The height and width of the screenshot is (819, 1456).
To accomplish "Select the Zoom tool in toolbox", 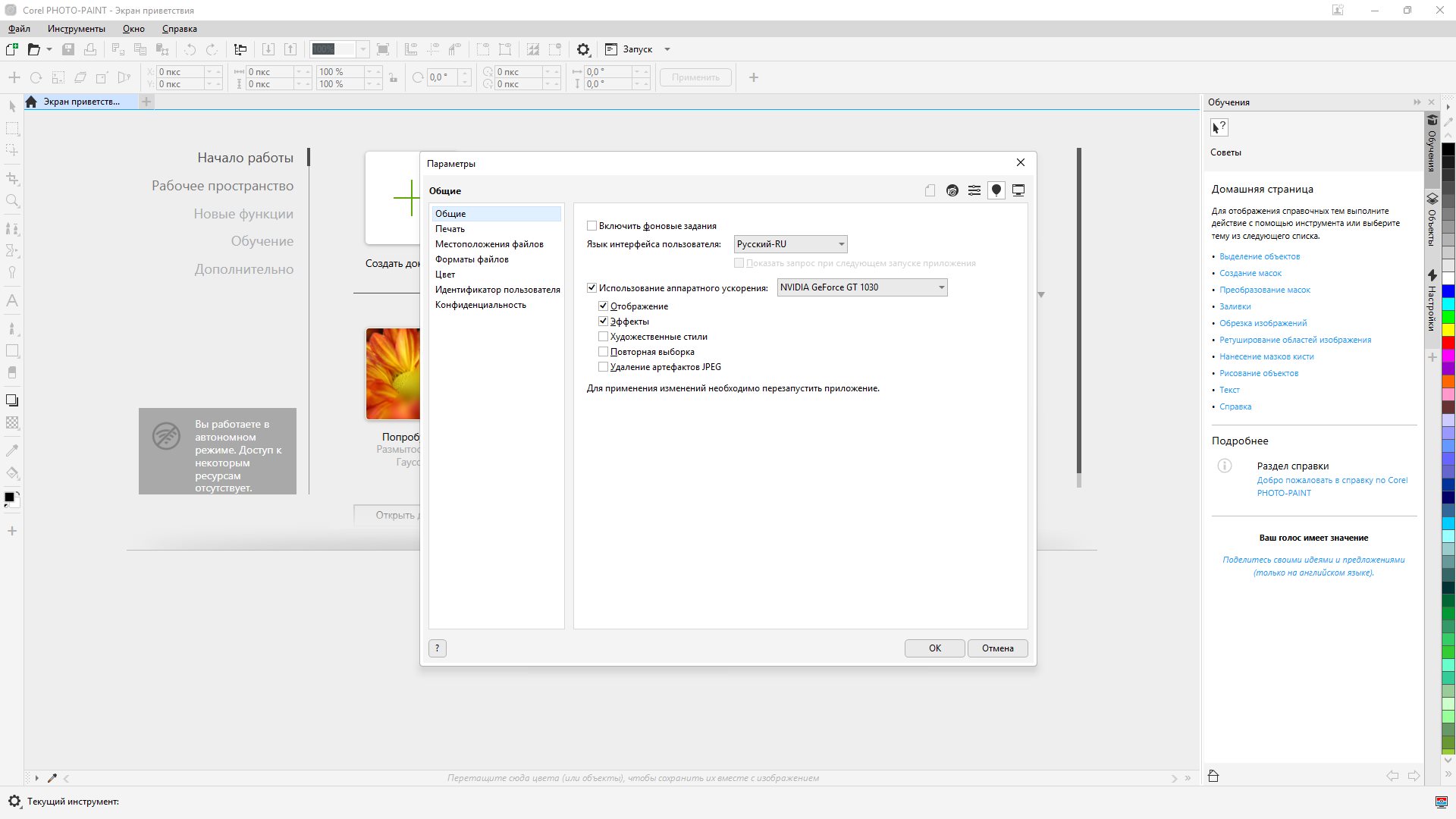I will [12, 201].
